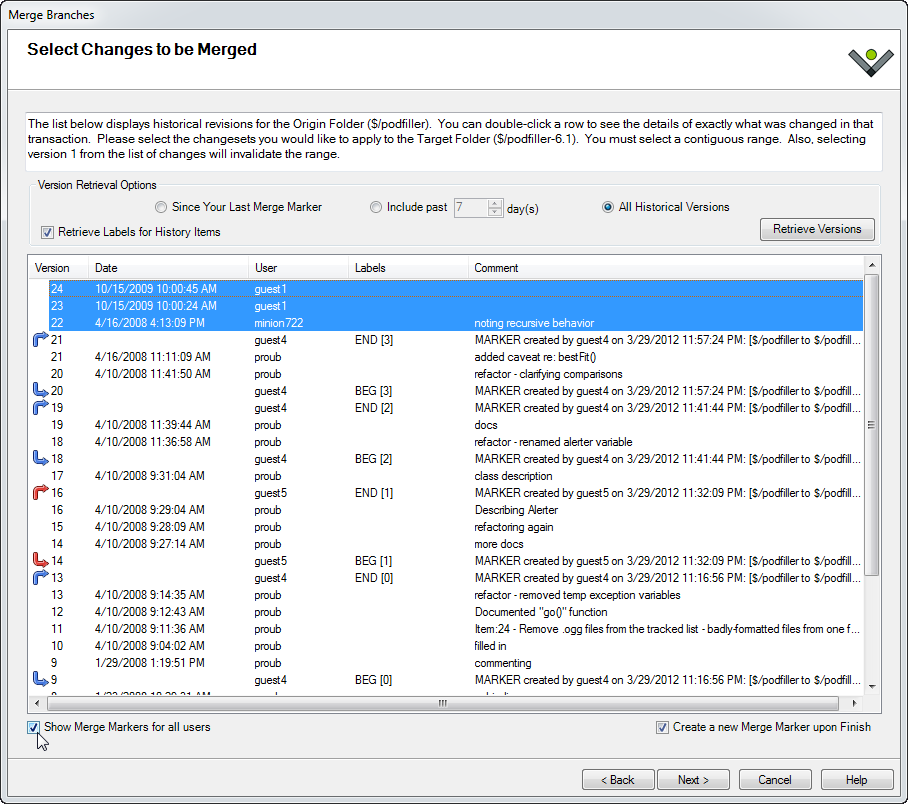Select version 17 class description row
The height and width of the screenshot is (804, 908).
300,476
